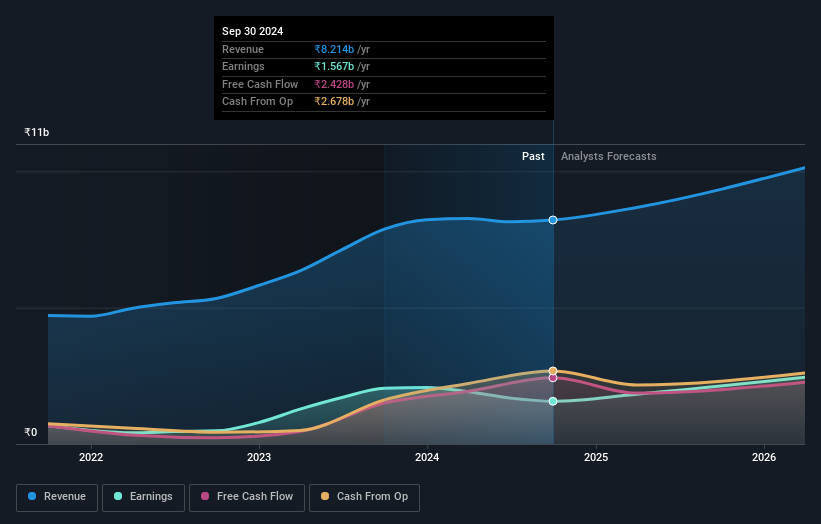The height and width of the screenshot is (524, 821).
Task: Click the ₹2.678b cash from op value
Action: (x=334, y=102)
